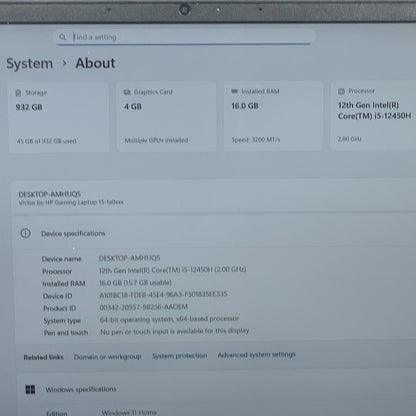Click the Windows logo beside Windows specifications

click(30, 389)
